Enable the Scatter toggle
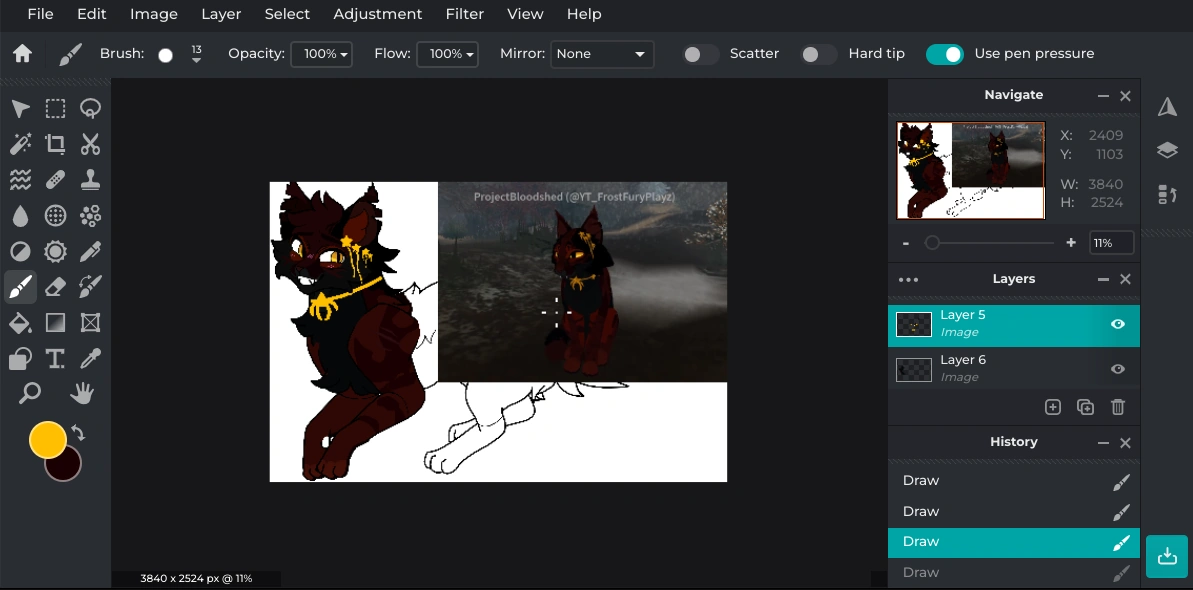 pyautogui.click(x=700, y=54)
